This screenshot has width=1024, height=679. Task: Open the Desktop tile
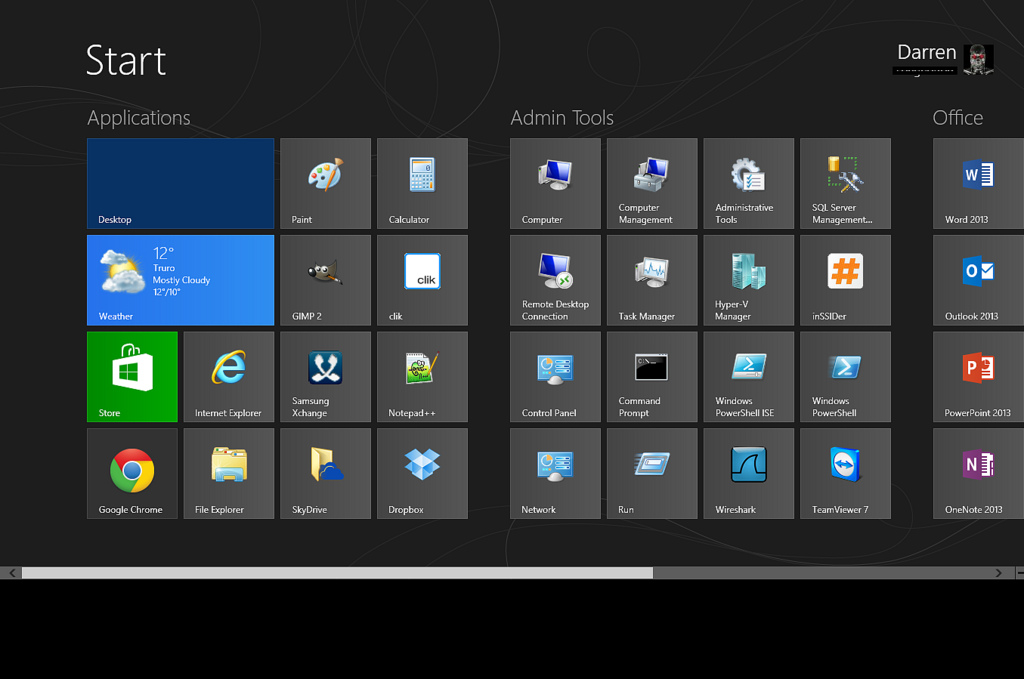(x=180, y=183)
